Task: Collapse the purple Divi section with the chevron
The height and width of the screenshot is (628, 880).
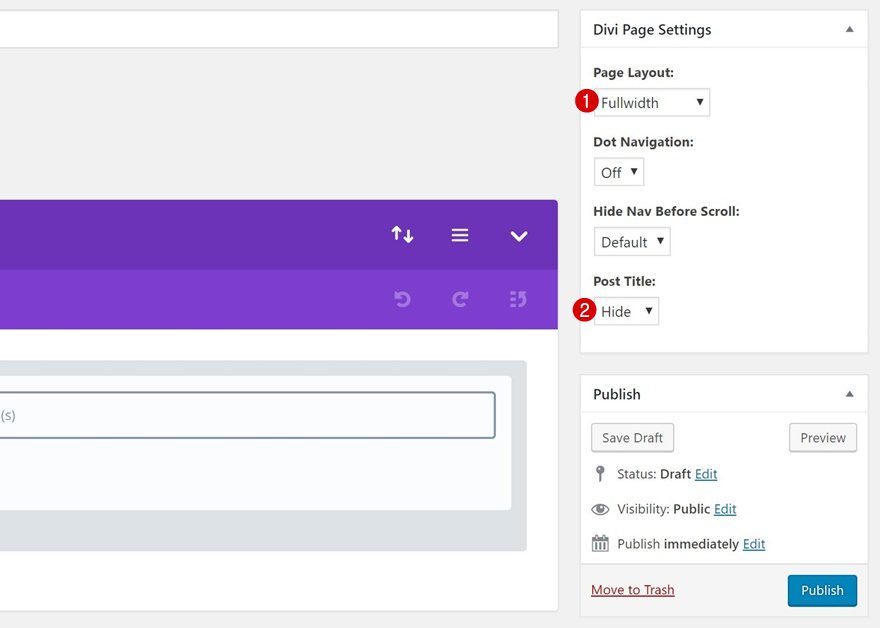Action: [x=518, y=234]
